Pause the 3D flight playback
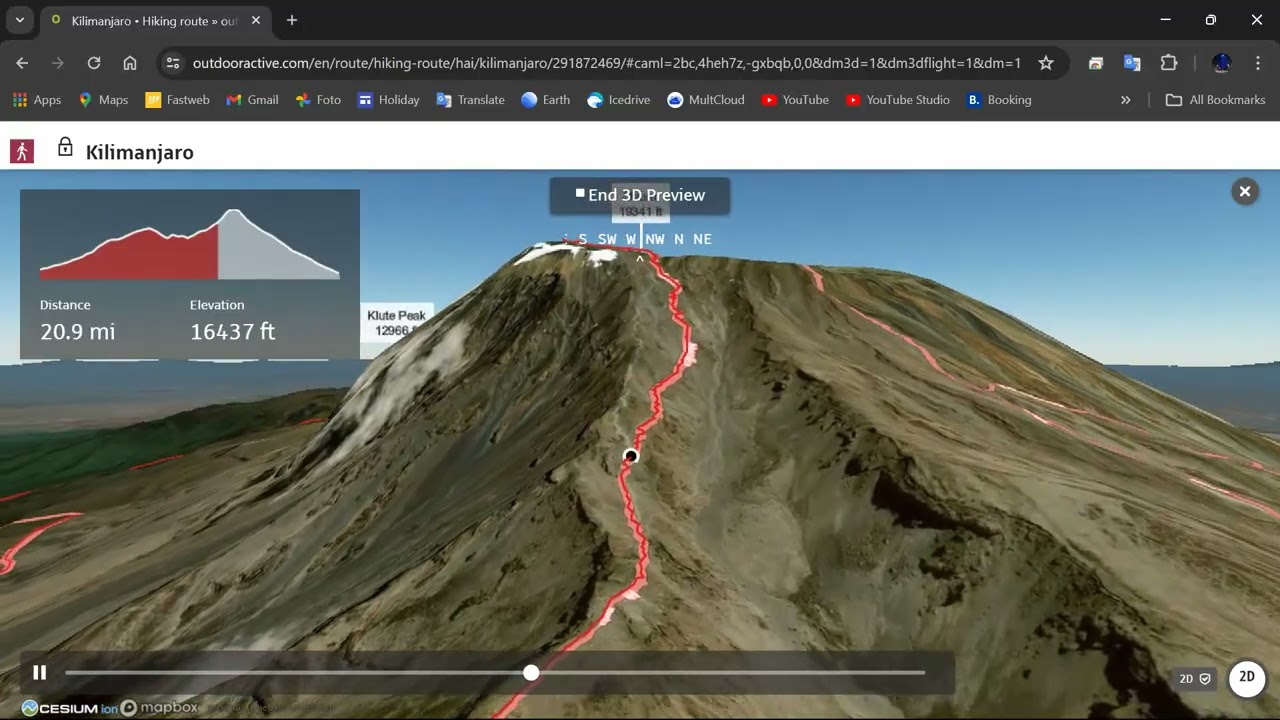The image size is (1280, 720). coord(39,673)
